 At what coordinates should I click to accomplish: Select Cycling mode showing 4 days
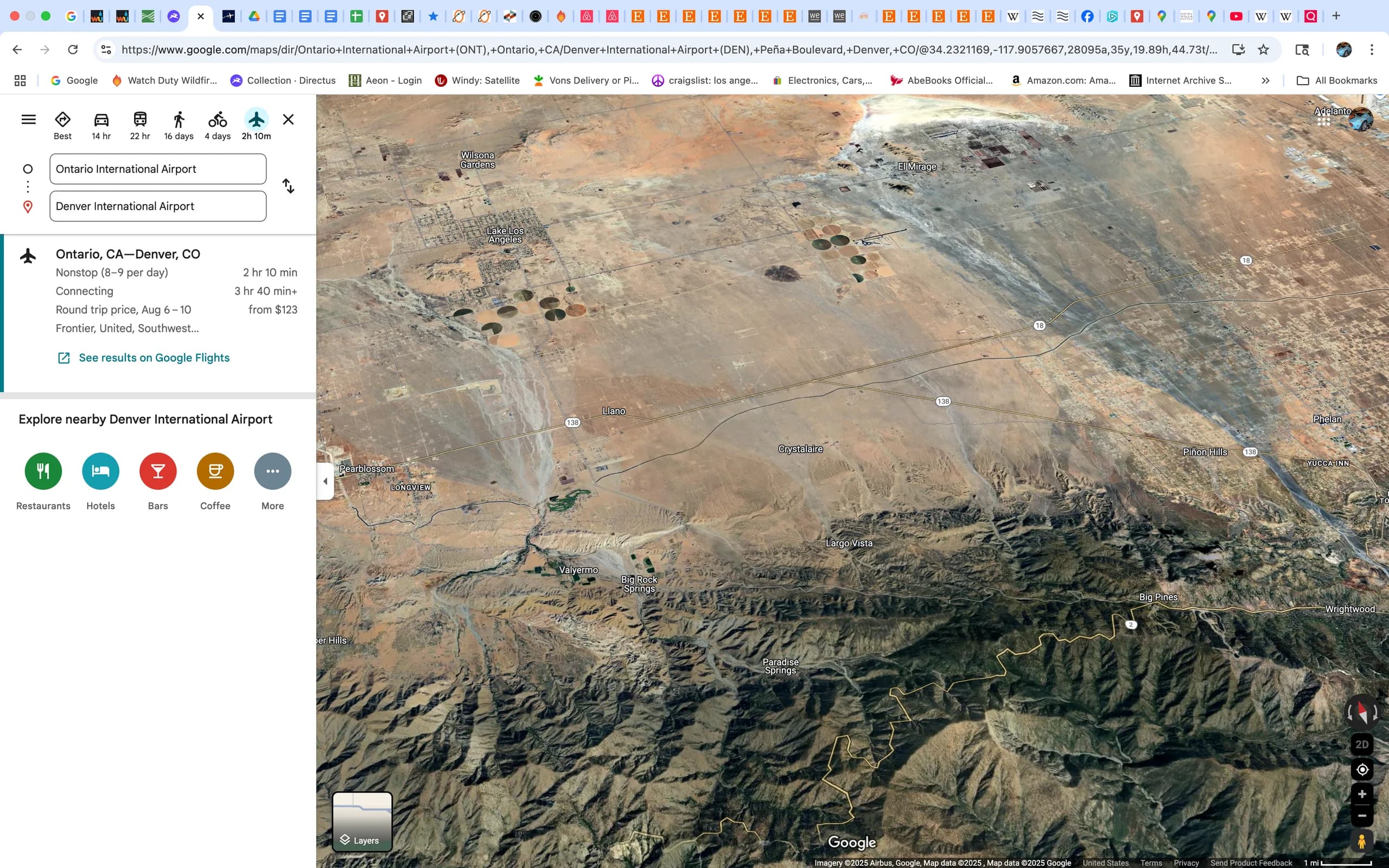pos(218,126)
